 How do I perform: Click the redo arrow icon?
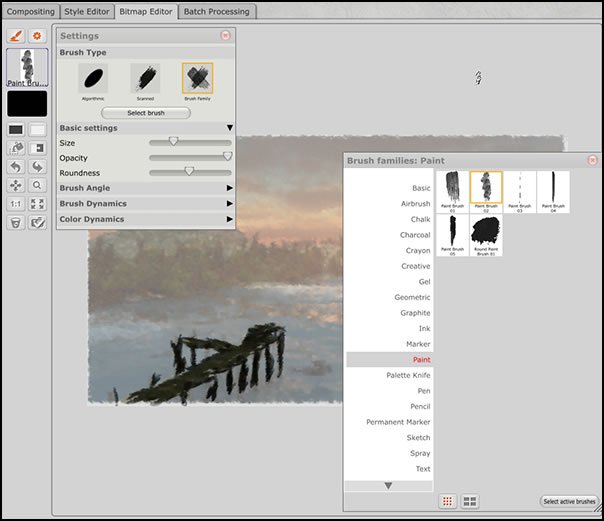pyautogui.click(x=37, y=167)
